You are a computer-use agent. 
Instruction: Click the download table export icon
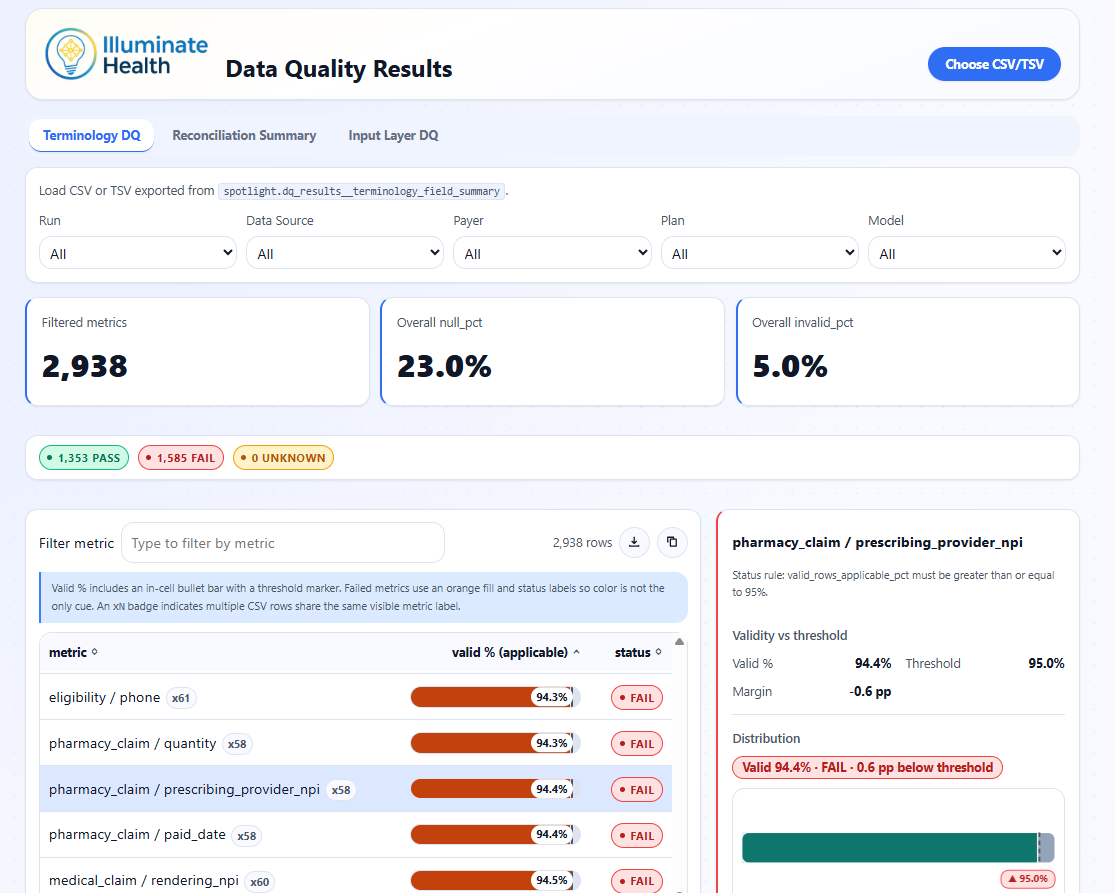(x=634, y=542)
